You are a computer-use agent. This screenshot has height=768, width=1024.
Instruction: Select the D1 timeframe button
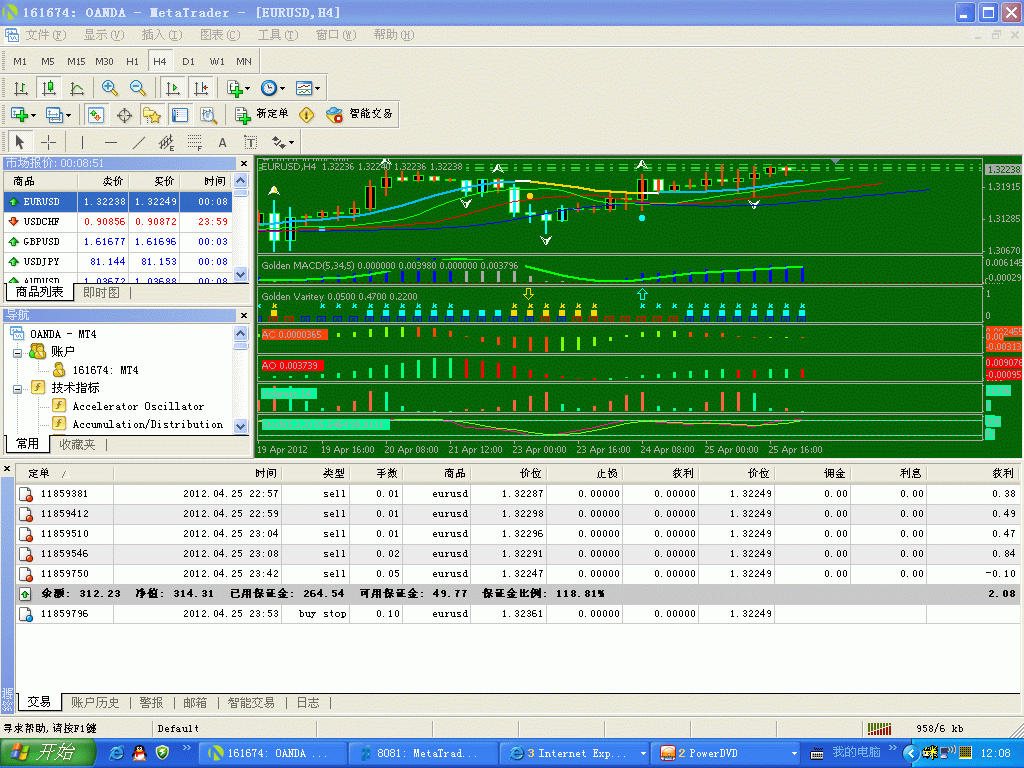pyautogui.click(x=188, y=61)
